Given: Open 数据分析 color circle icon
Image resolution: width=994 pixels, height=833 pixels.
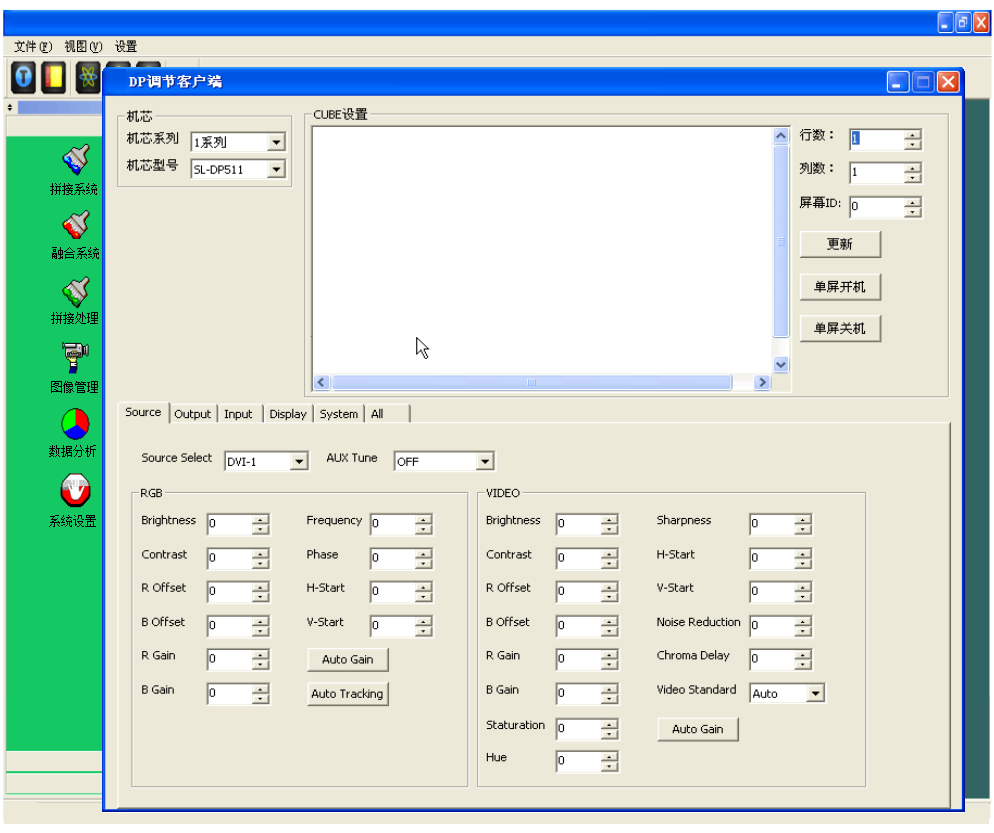Looking at the screenshot, I should (x=76, y=423).
